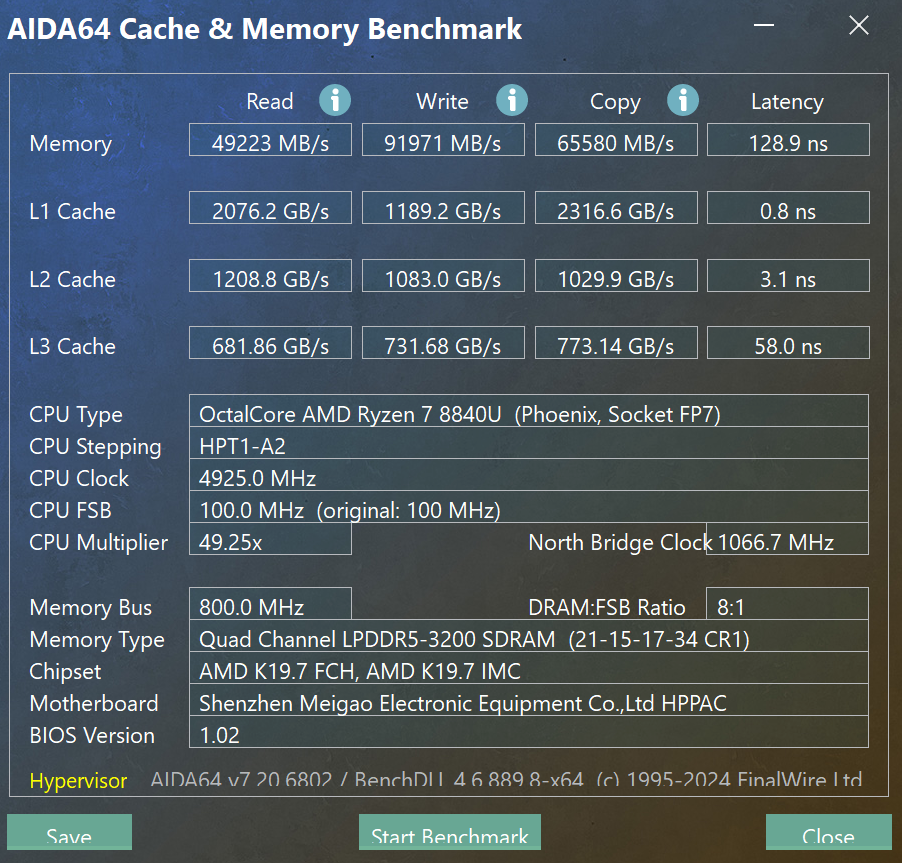Click the Memory Latency value box
This screenshot has width=902, height=863.
(x=788, y=142)
